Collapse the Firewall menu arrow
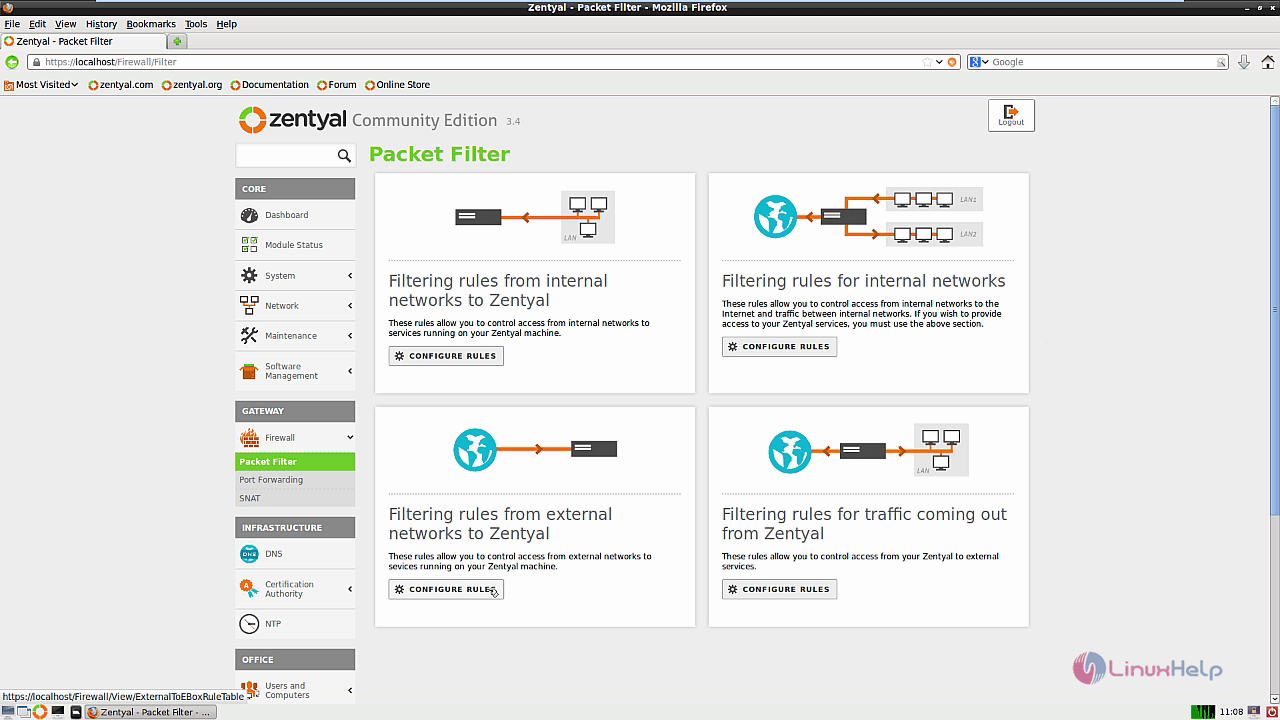This screenshot has height=720, width=1280. tap(350, 437)
